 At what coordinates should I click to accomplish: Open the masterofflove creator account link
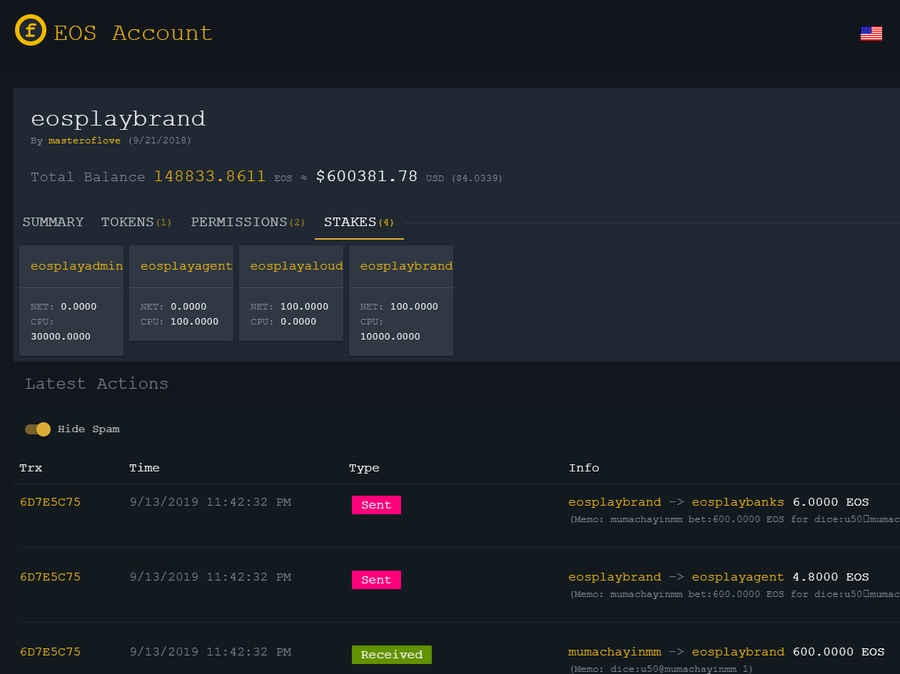pos(84,141)
